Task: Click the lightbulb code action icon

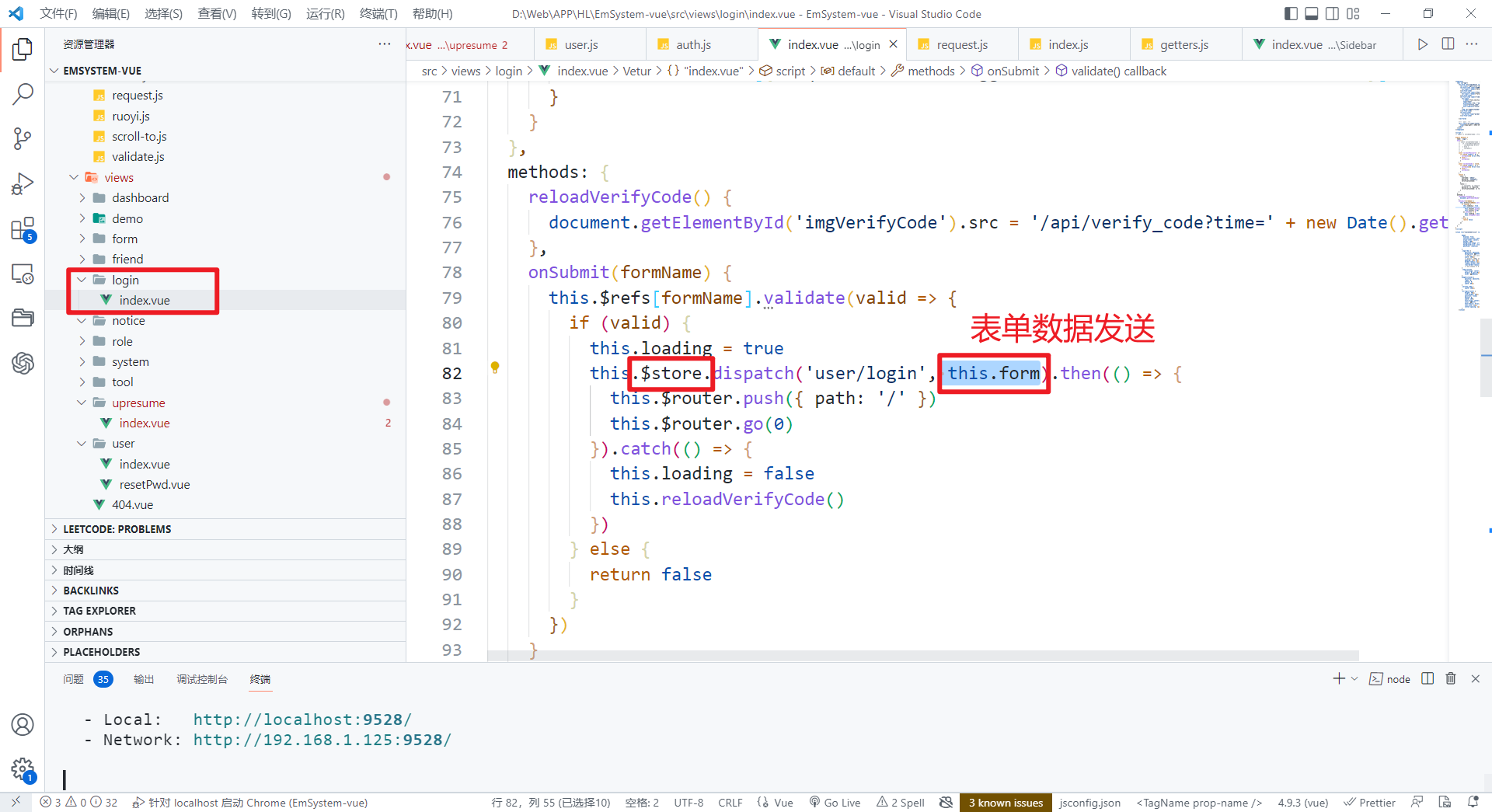Action: (x=495, y=367)
